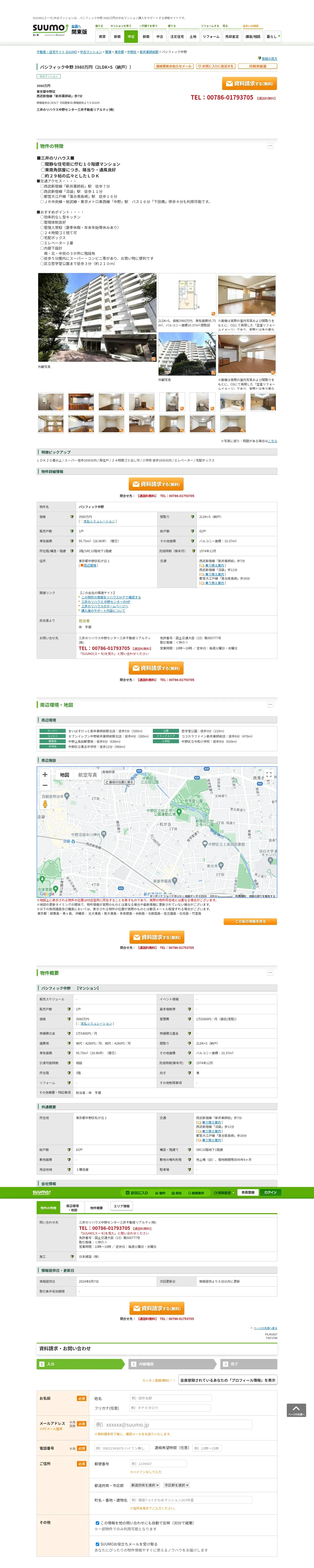Switch map to 航空写真 view
Screen dimensions: 314x1568
pyautogui.click(x=87, y=775)
